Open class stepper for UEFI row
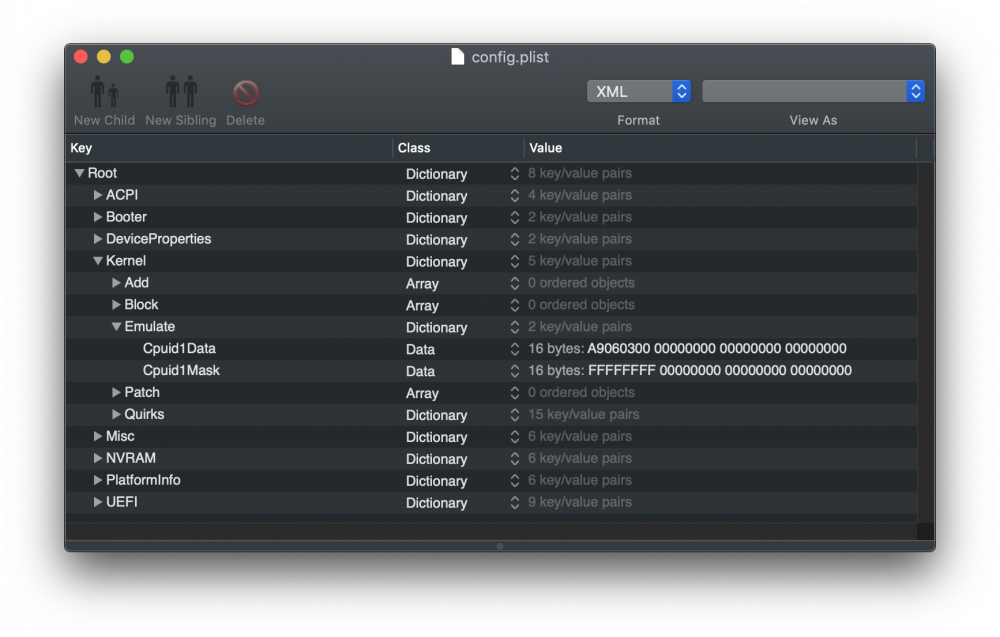This screenshot has width=1000, height=637. point(515,502)
